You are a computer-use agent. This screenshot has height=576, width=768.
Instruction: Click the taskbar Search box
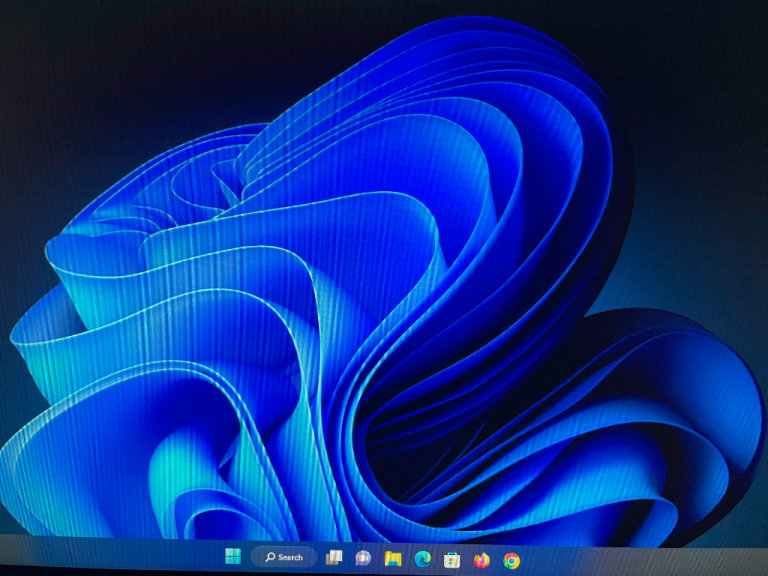coord(283,557)
